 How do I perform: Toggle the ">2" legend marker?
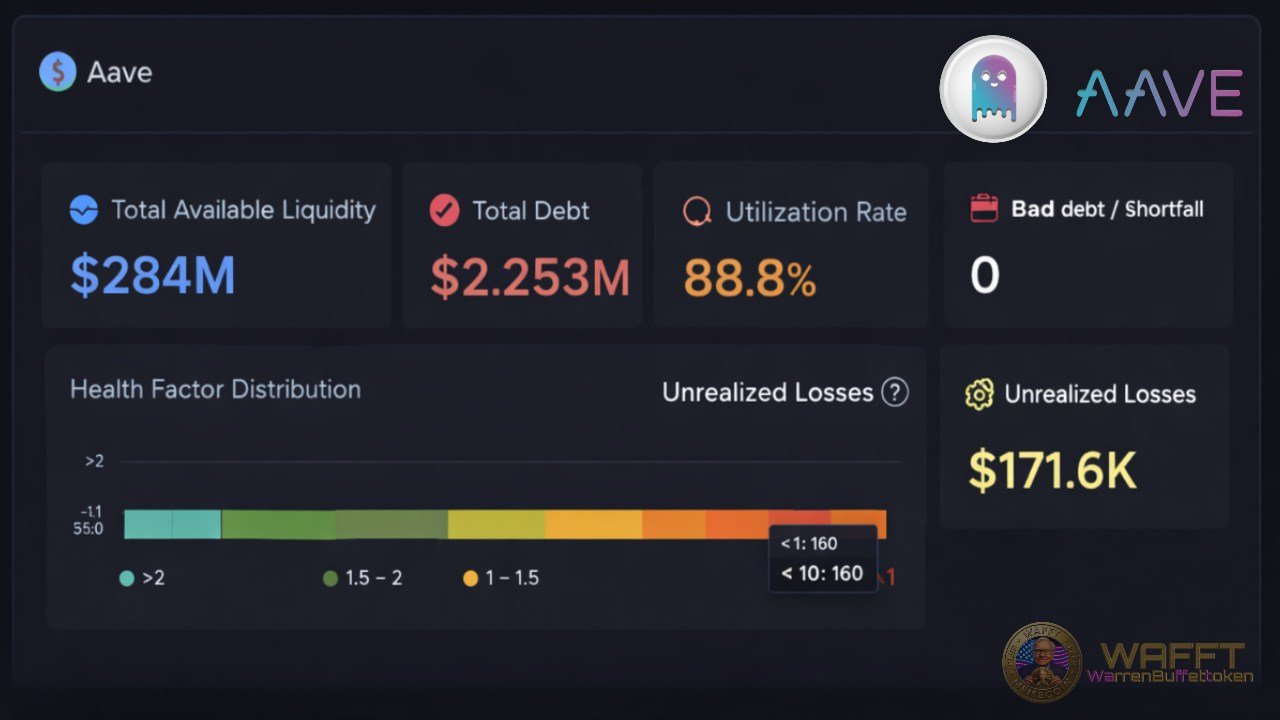click(126, 578)
